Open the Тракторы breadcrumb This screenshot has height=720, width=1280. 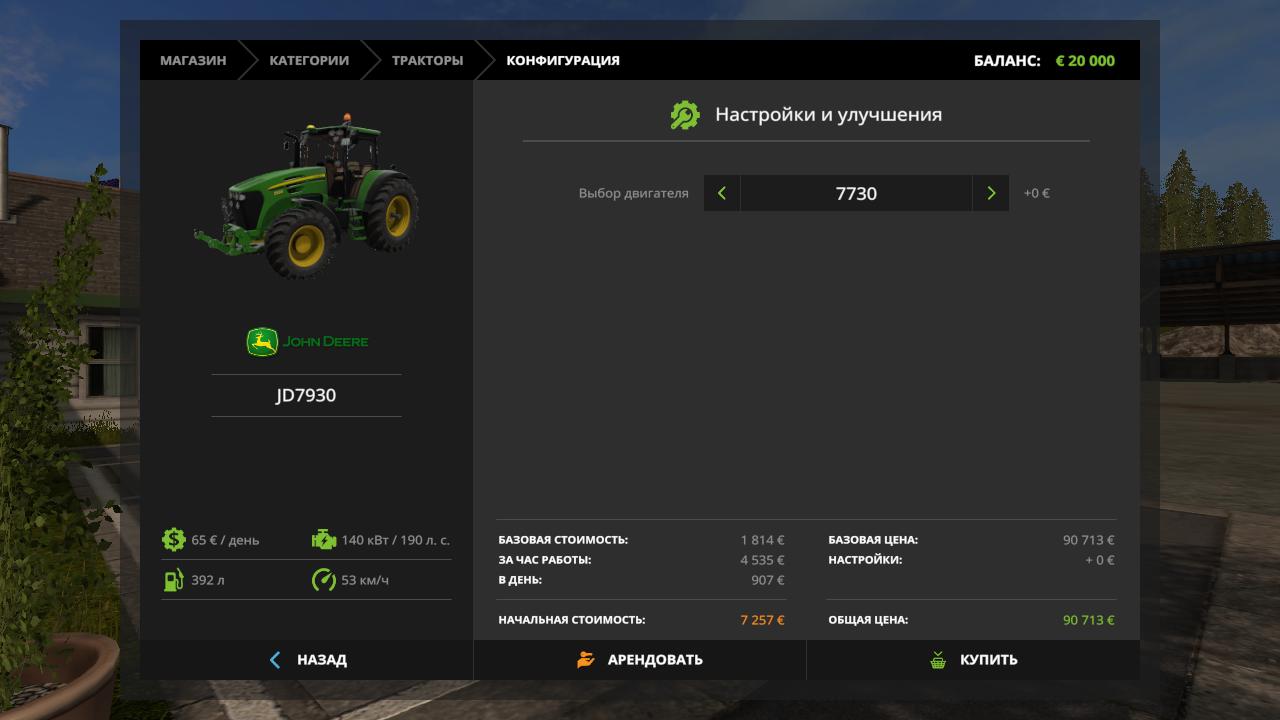[x=427, y=60]
